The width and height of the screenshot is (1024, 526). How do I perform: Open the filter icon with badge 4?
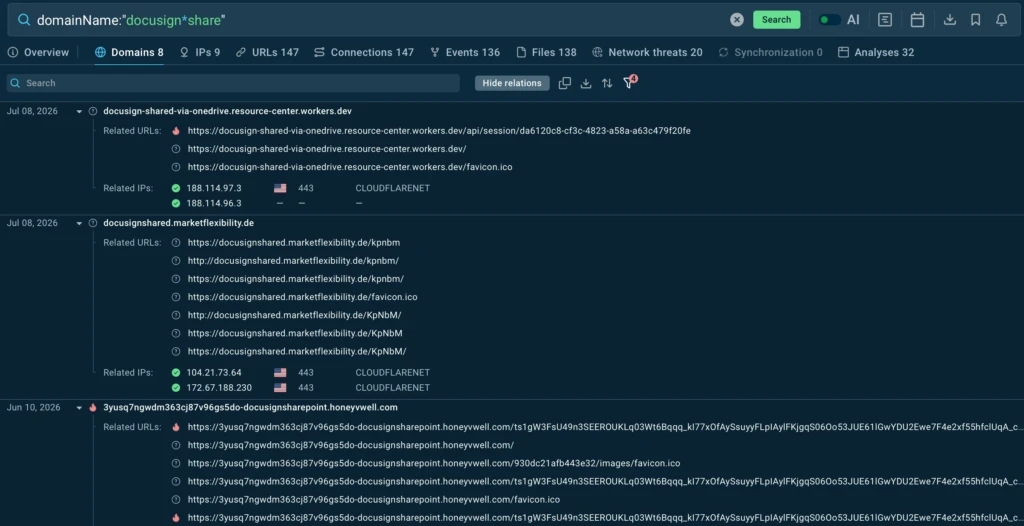(x=629, y=82)
